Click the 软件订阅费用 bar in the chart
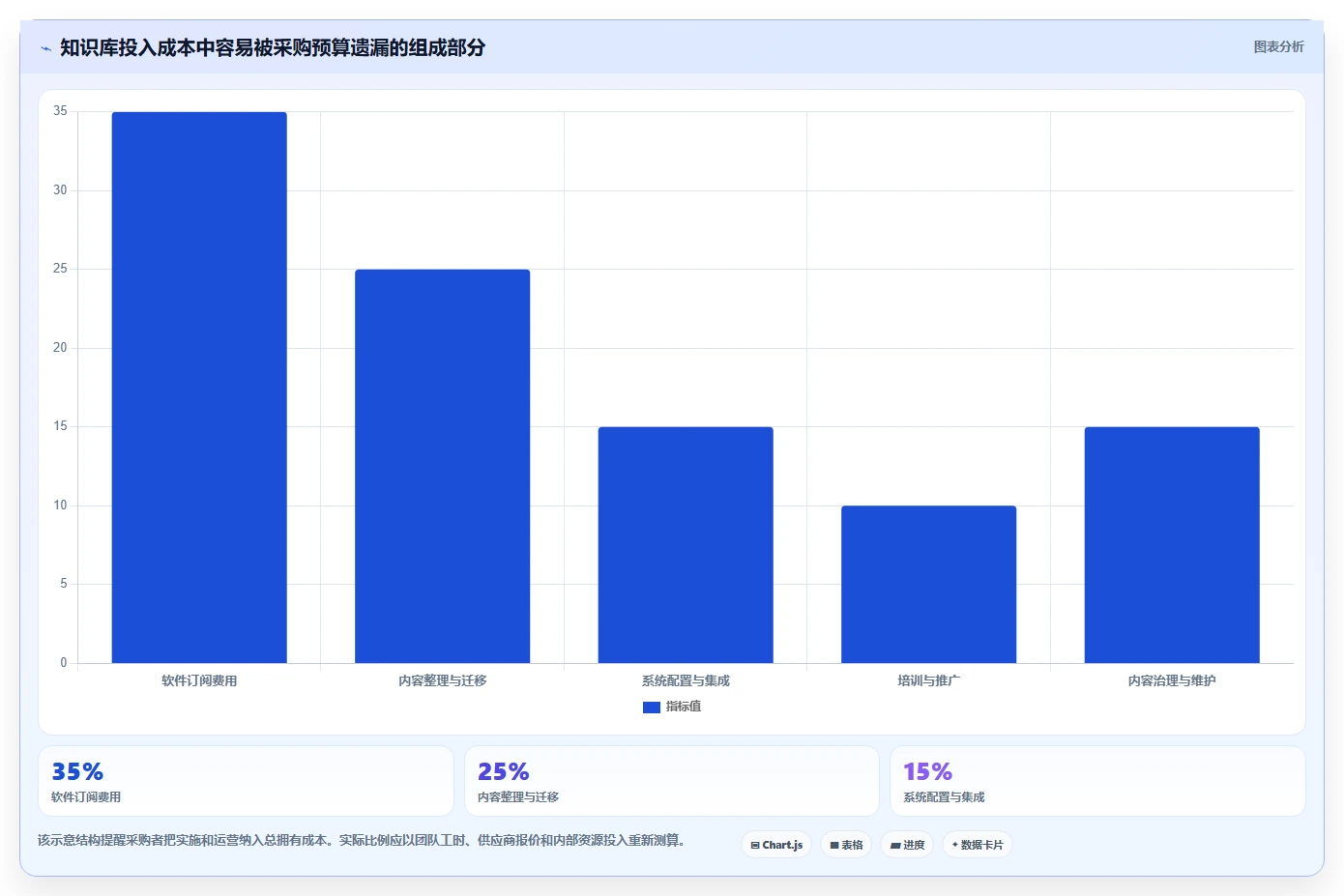 click(199, 388)
